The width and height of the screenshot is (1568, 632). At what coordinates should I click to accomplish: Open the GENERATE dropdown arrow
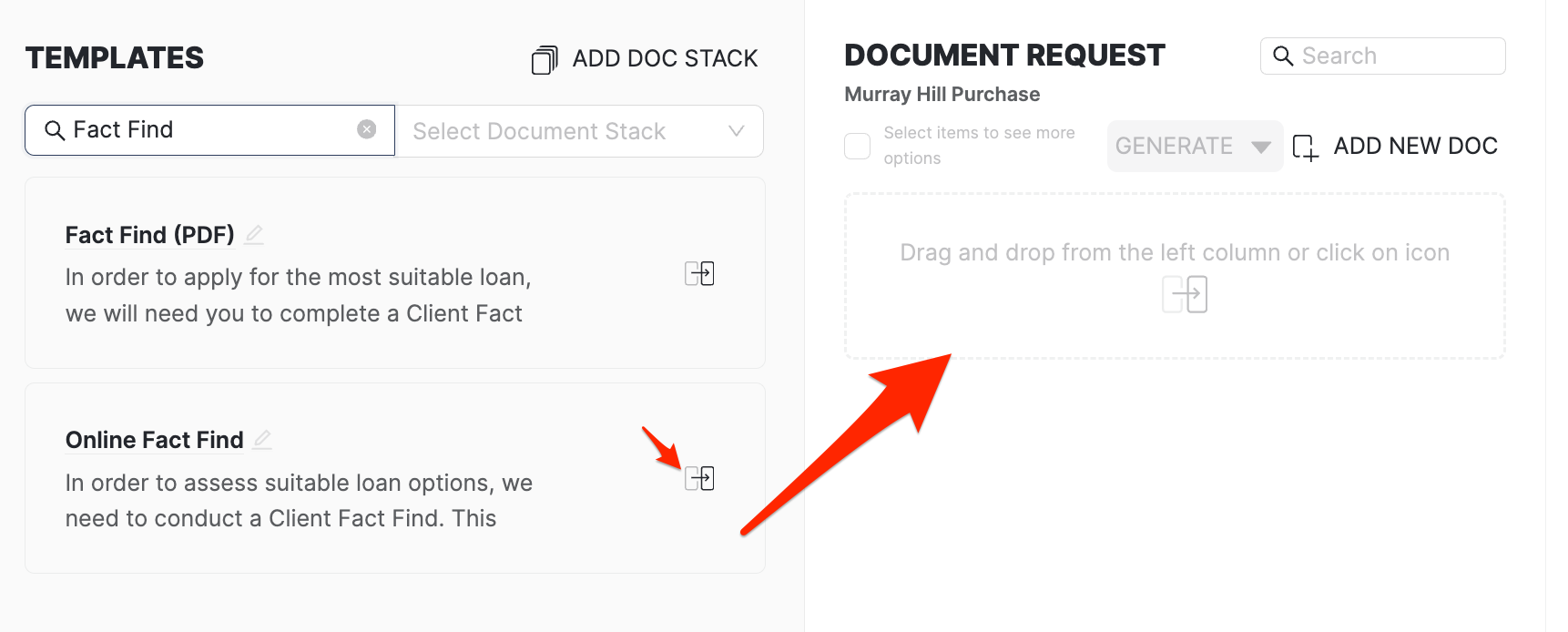point(1261,147)
